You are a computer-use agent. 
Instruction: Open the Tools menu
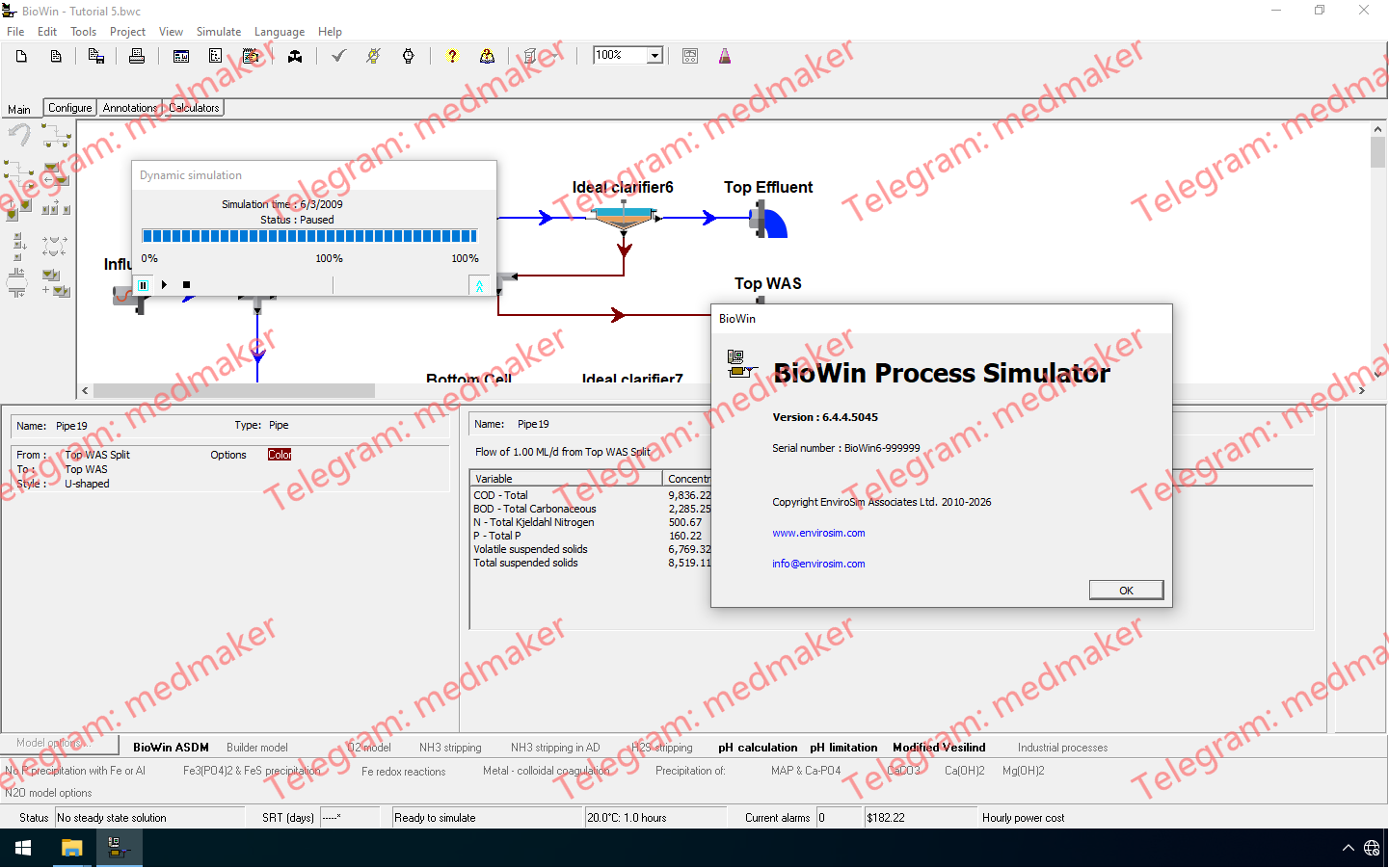tap(83, 32)
